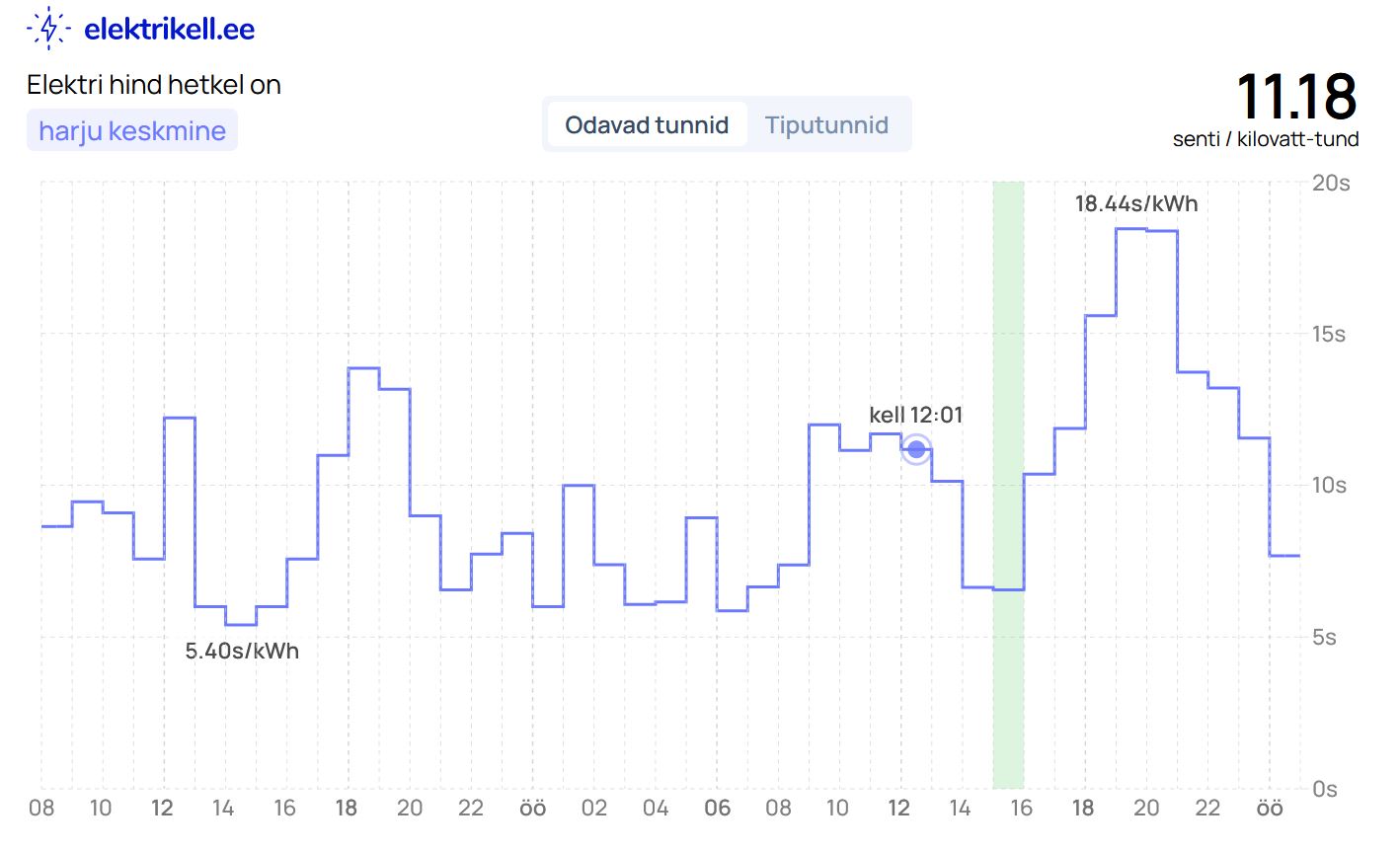This screenshot has width=1400, height=852.
Task: Switch to the Odavad tunnid tab
Action: tap(647, 125)
